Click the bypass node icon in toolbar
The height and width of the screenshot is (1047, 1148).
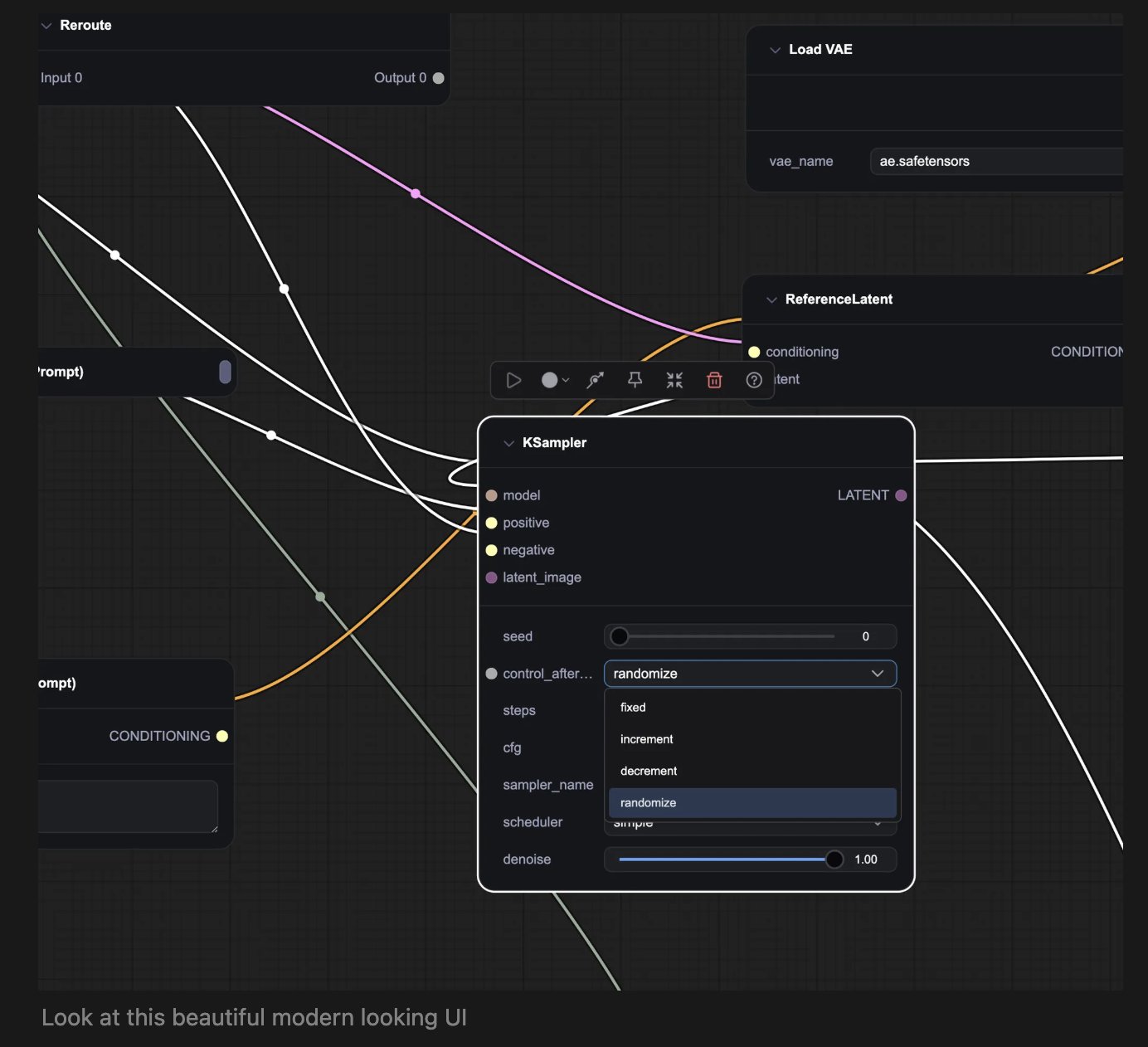595,380
